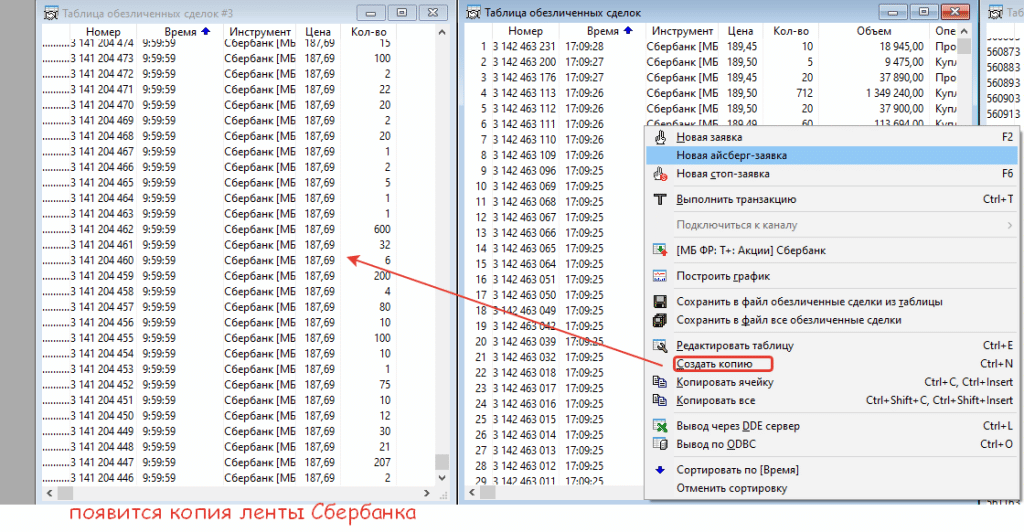Click the 'Редактировать таблицу' icon
The width and height of the screenshot is (1024, 532).
(660, 346)
